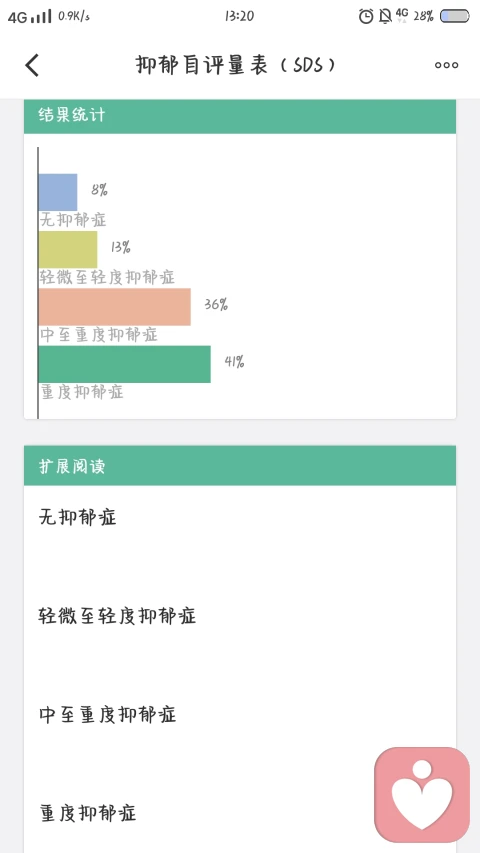Screen dimensions: 480x853
Task: Select the green 41% bar
Action: [125, 364]
